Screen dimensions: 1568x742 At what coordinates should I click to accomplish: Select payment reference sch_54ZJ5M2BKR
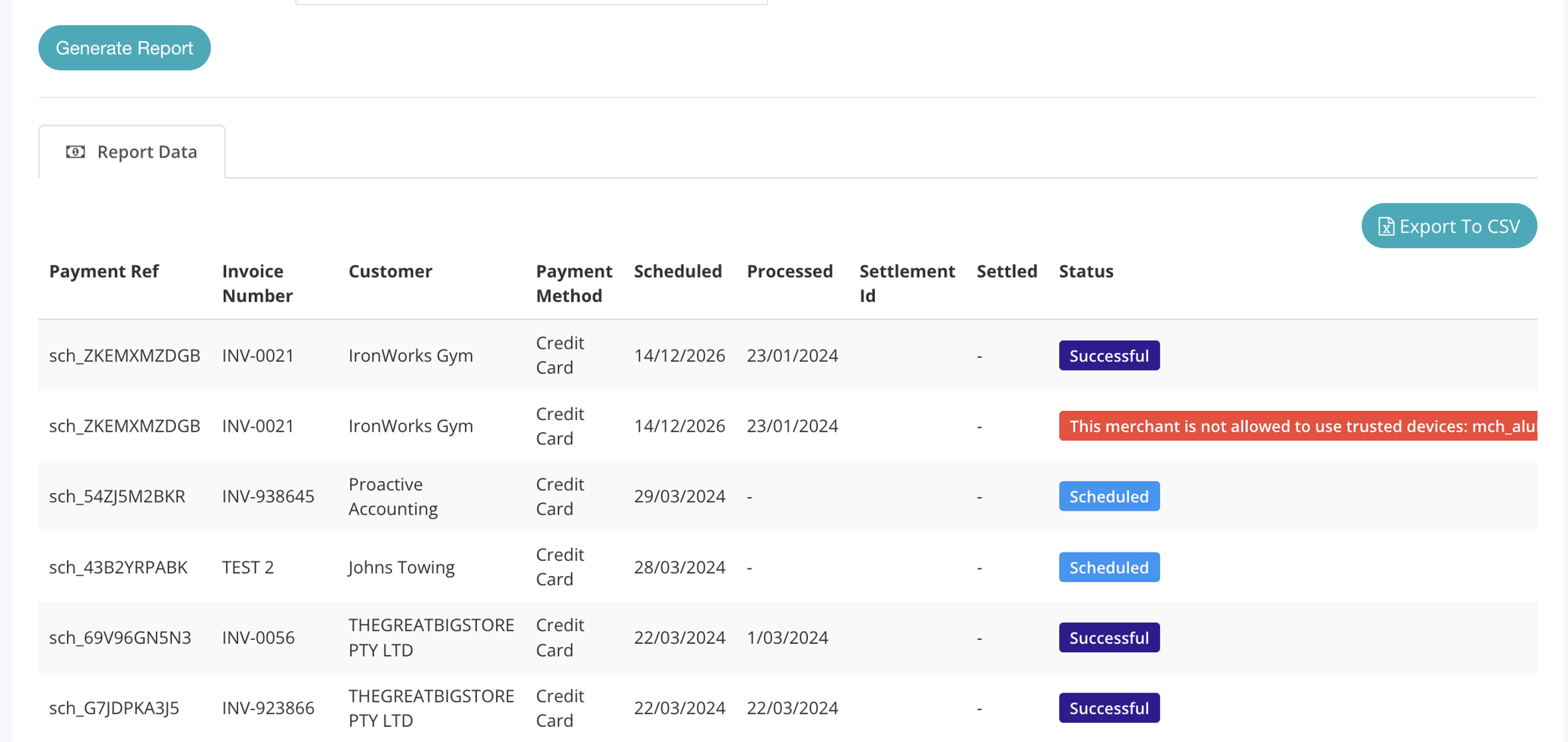(117, 495)
